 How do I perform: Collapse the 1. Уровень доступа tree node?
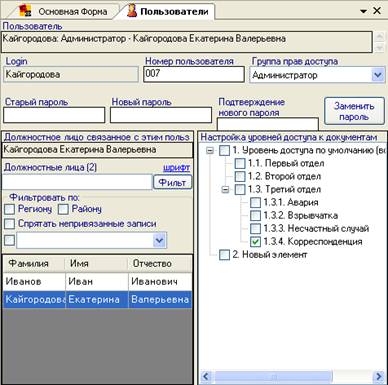(210, 151)
